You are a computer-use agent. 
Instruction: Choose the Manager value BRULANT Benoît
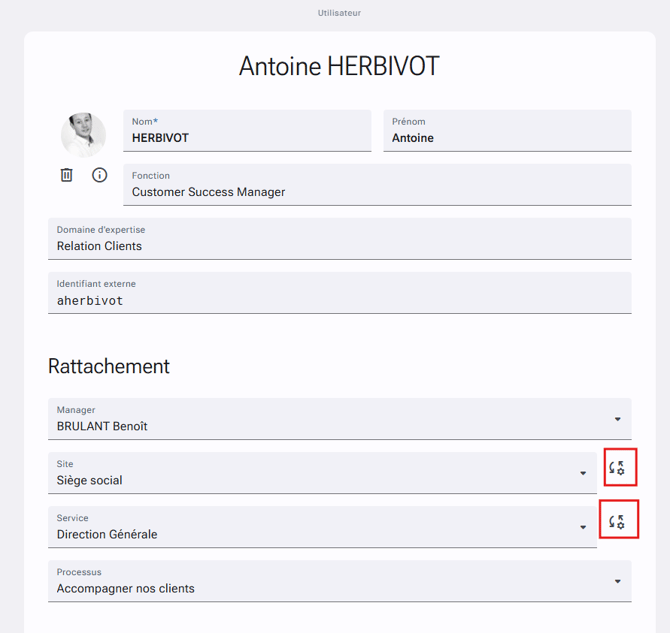tap(102, 426)
